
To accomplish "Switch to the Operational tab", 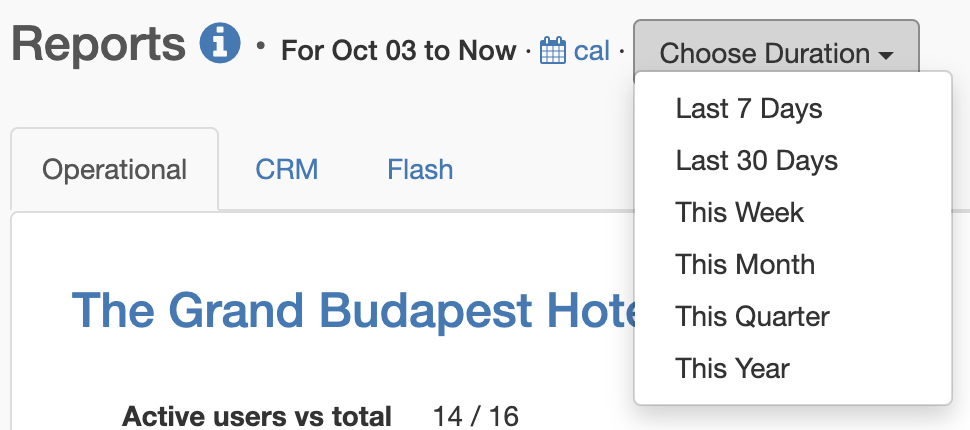I will 114,170.
